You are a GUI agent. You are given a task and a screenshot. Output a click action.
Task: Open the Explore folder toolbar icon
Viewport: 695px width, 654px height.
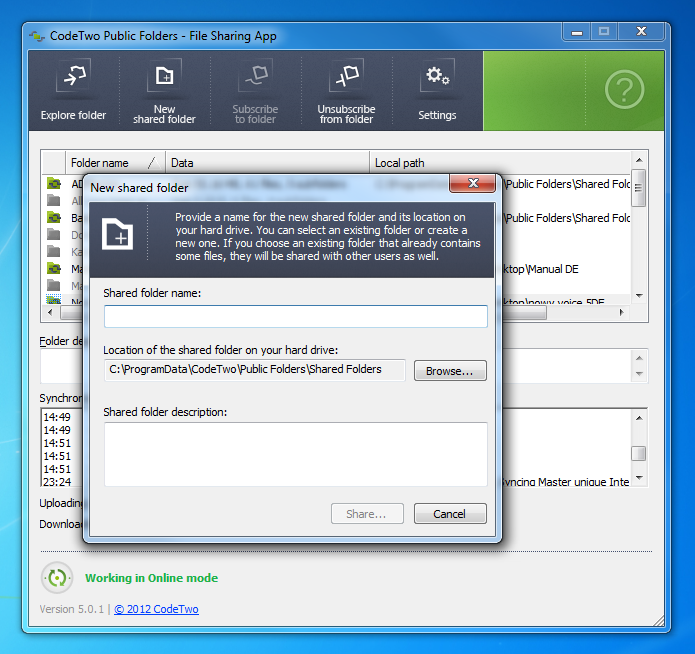pyautogui.click(x=74, y=75)
